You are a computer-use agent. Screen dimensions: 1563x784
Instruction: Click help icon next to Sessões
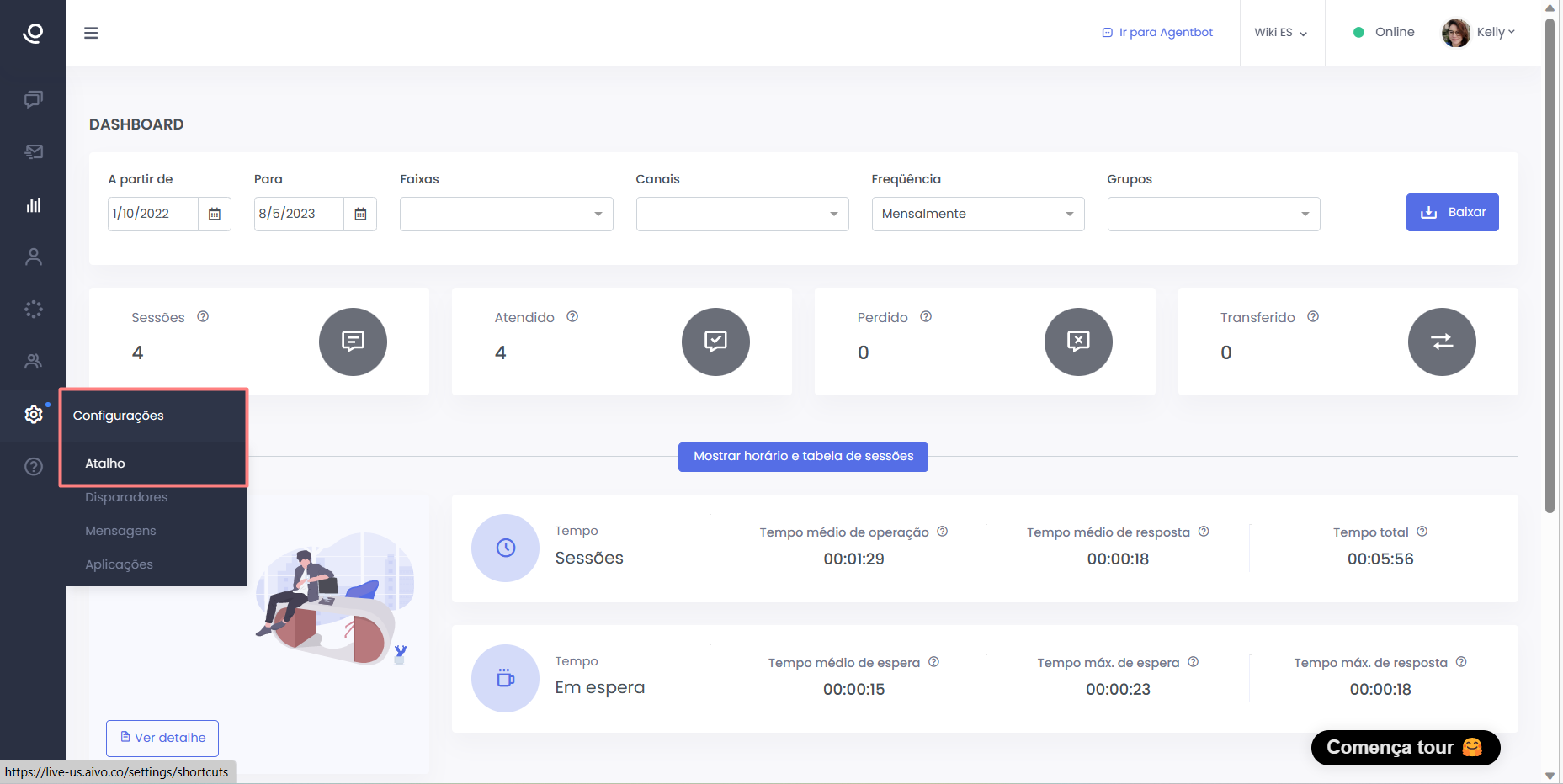click(x=203, y=317)
